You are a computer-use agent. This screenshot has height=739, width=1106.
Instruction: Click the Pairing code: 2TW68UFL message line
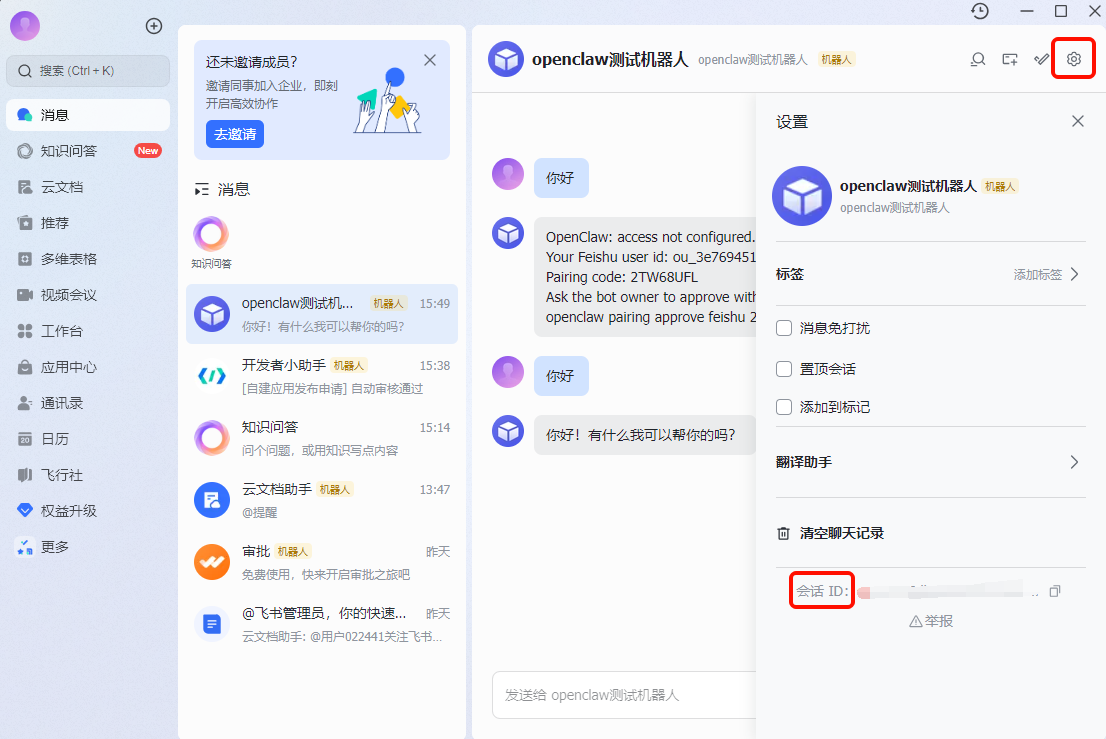(621, 277)
